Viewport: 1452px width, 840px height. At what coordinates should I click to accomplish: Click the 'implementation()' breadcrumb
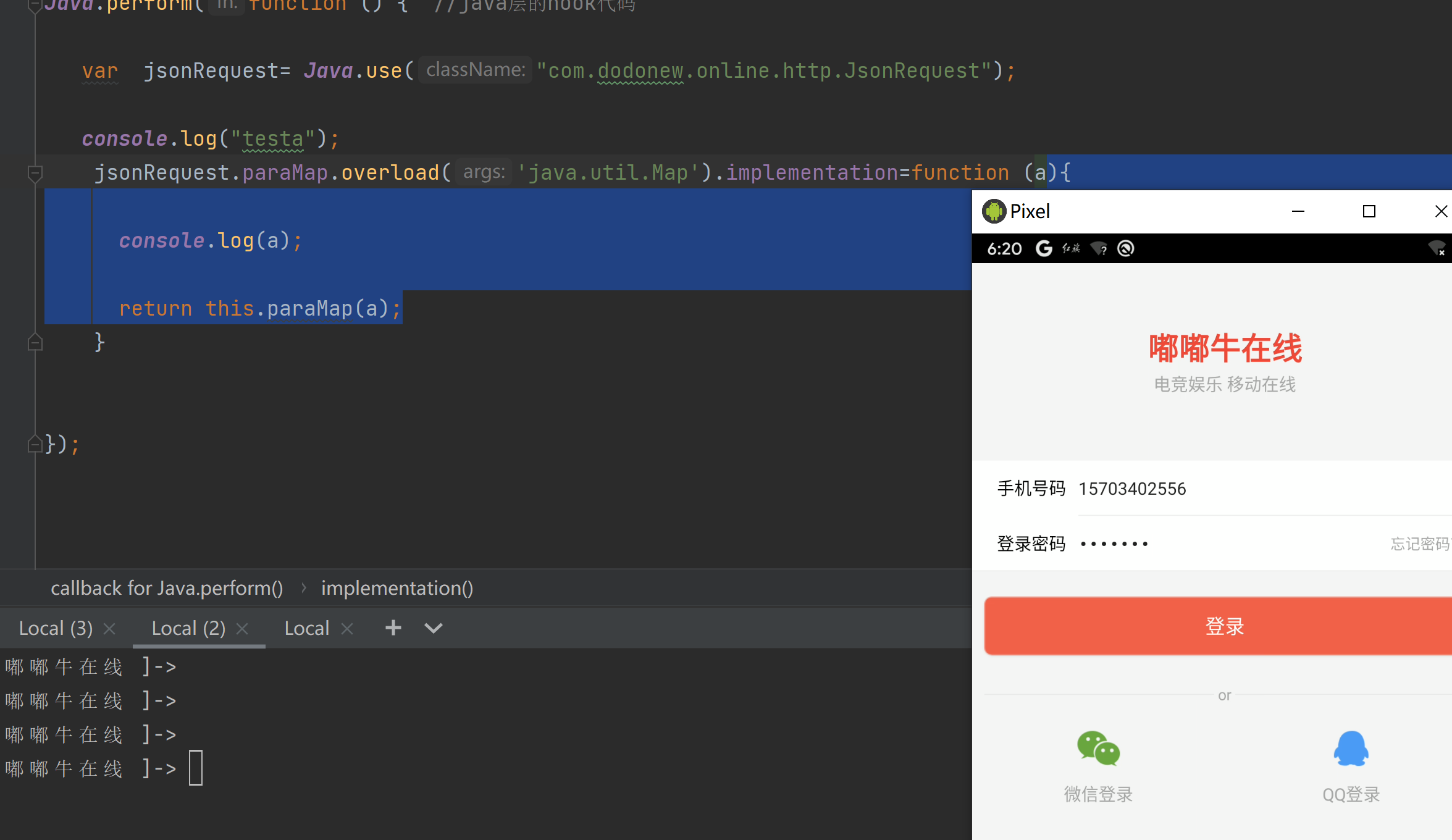coord(397,588)
